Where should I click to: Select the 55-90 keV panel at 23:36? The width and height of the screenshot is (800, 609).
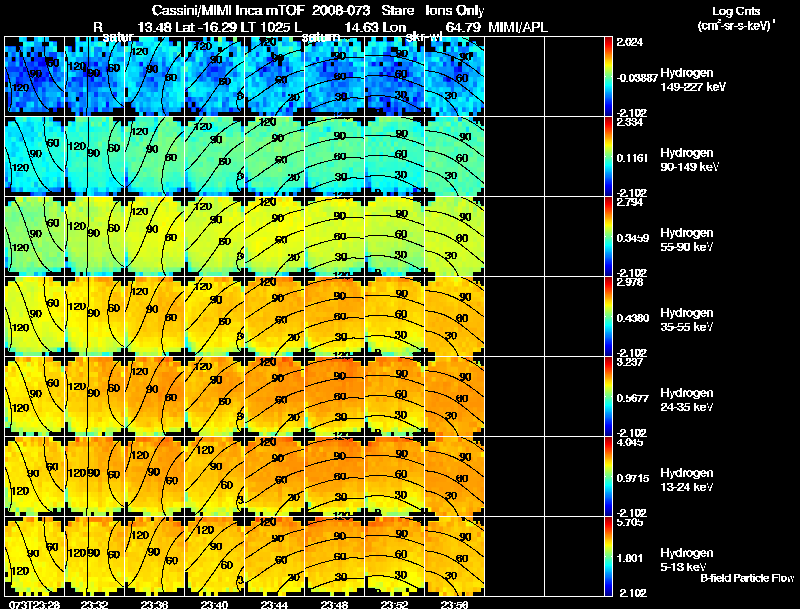(x=155, y=237)
